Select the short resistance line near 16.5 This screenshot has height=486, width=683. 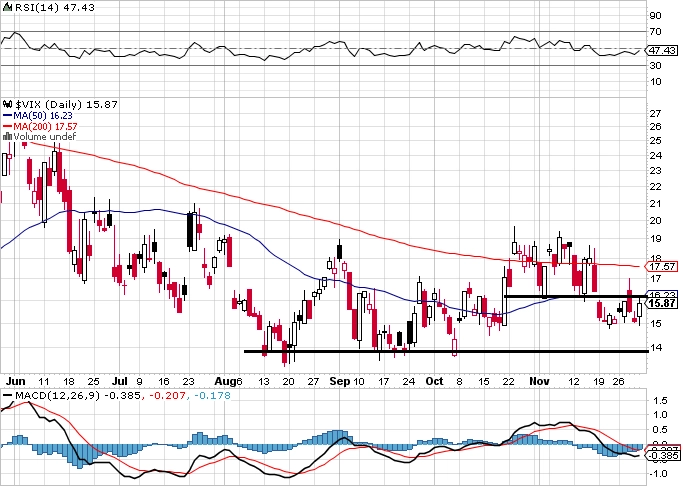pyautogui.click(x=570, y=296)
